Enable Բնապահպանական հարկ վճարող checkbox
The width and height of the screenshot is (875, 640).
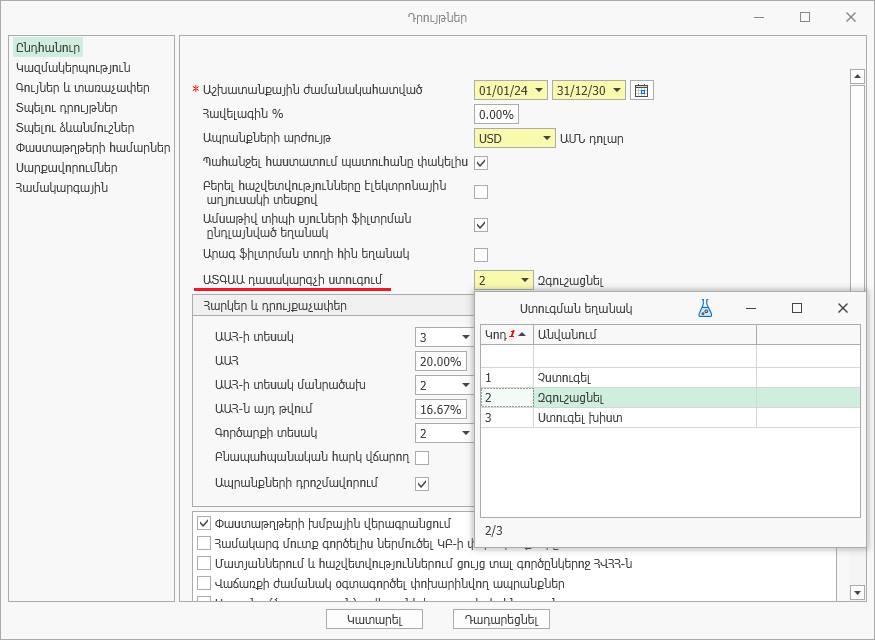point(422,458)
